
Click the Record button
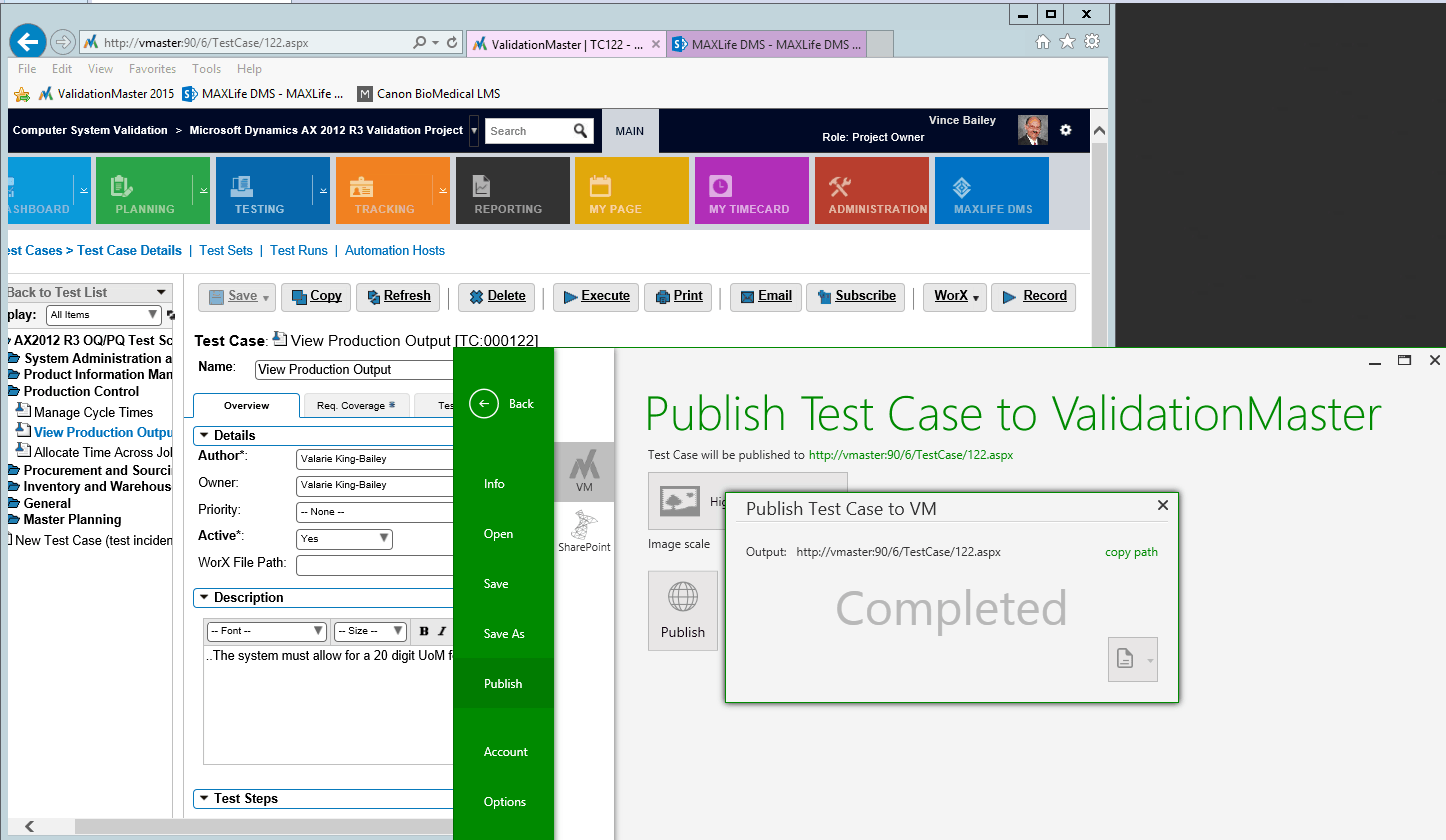(1034, 296)
